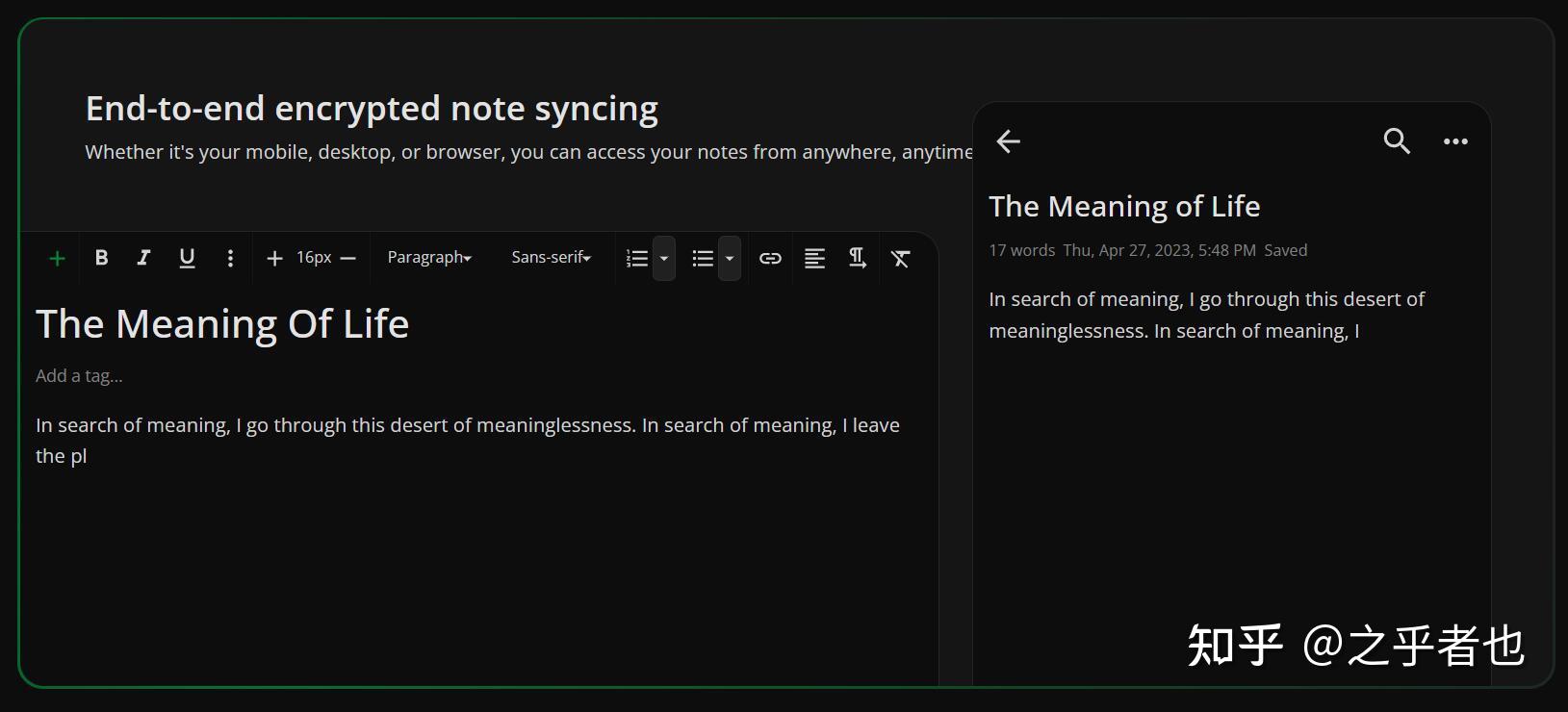Expand numbered list style options

click(x=664, y=258)
